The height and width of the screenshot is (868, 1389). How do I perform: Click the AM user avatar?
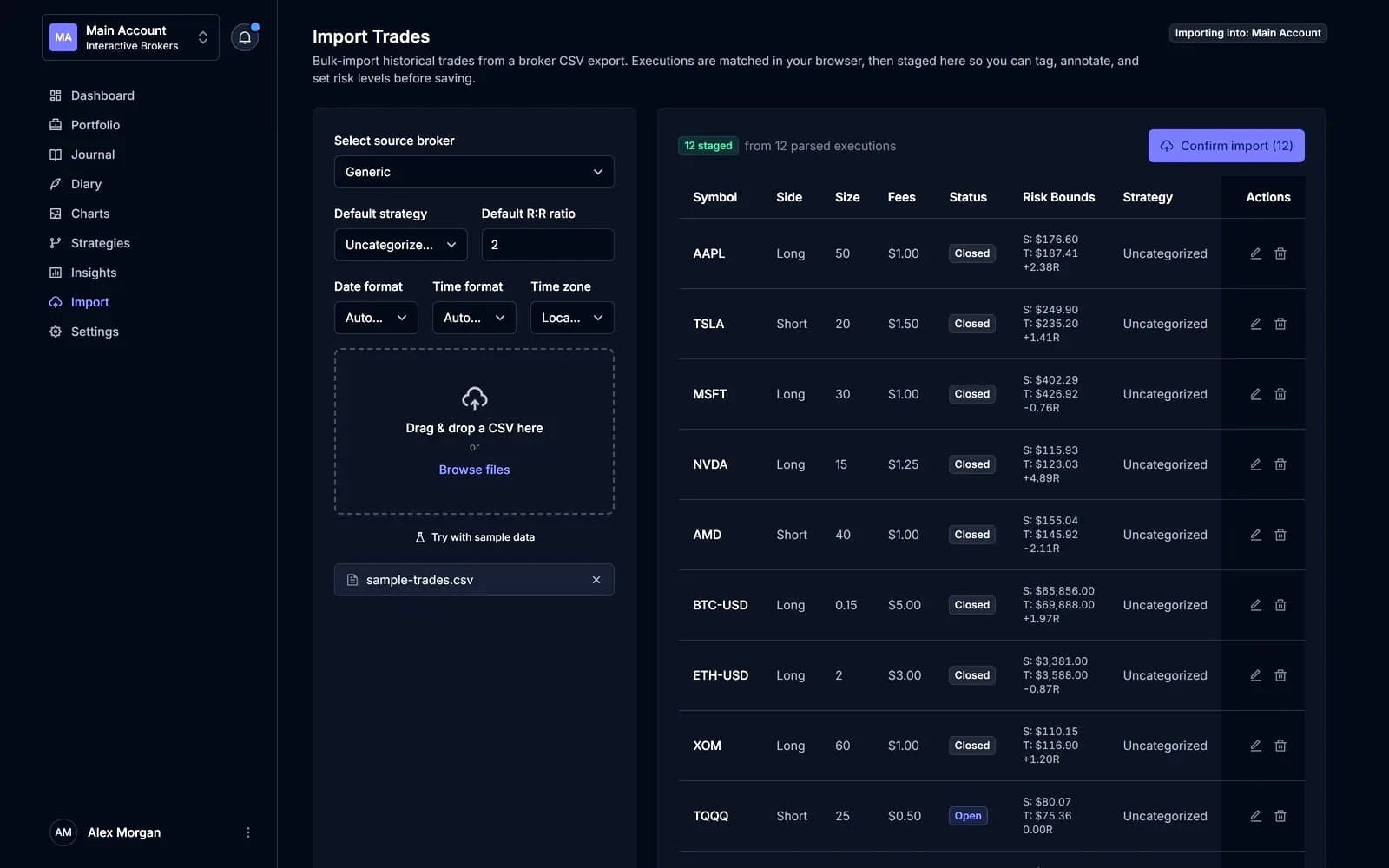(63, 832)
